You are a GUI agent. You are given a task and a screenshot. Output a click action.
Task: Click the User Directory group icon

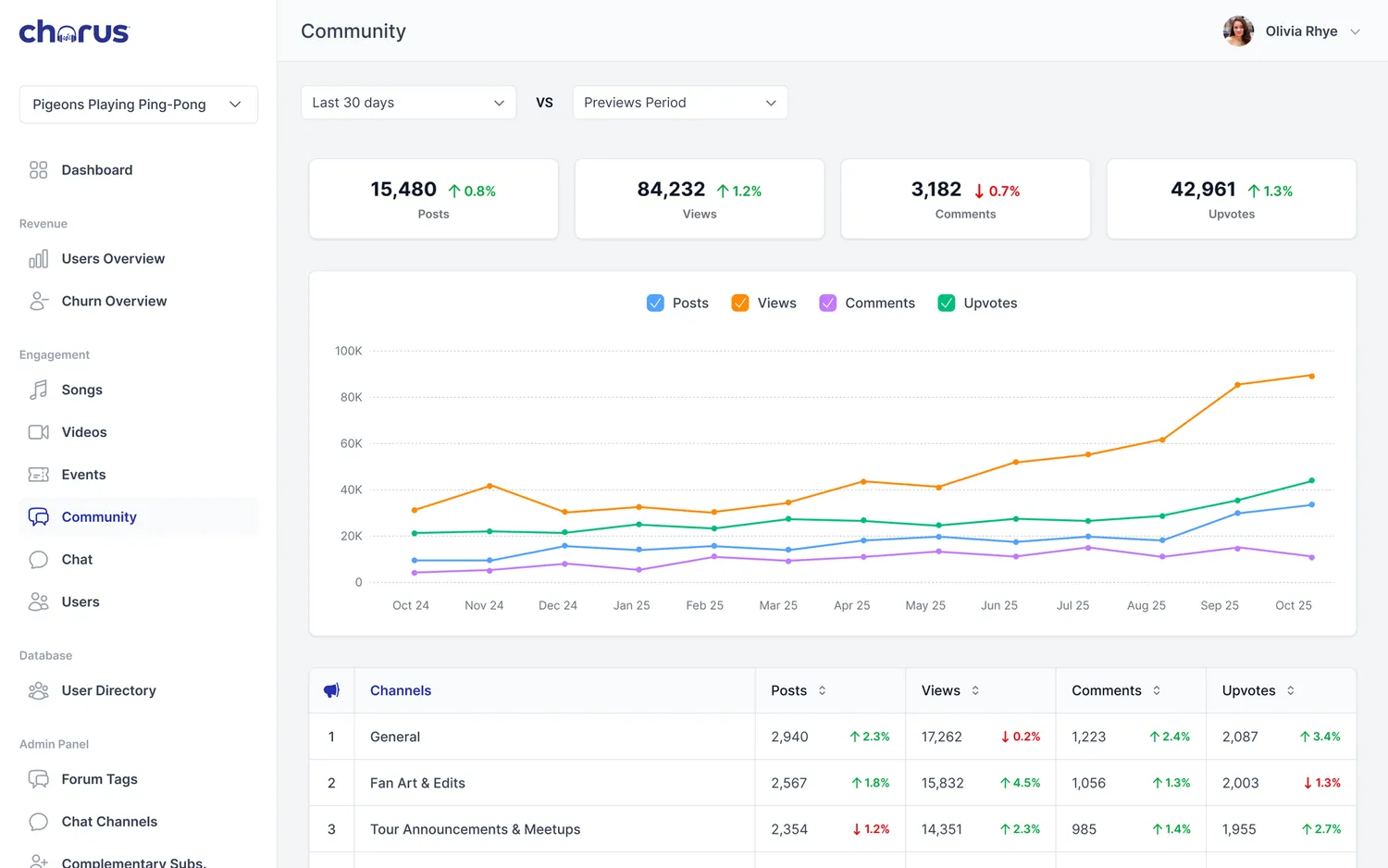(x=38, y=691)
